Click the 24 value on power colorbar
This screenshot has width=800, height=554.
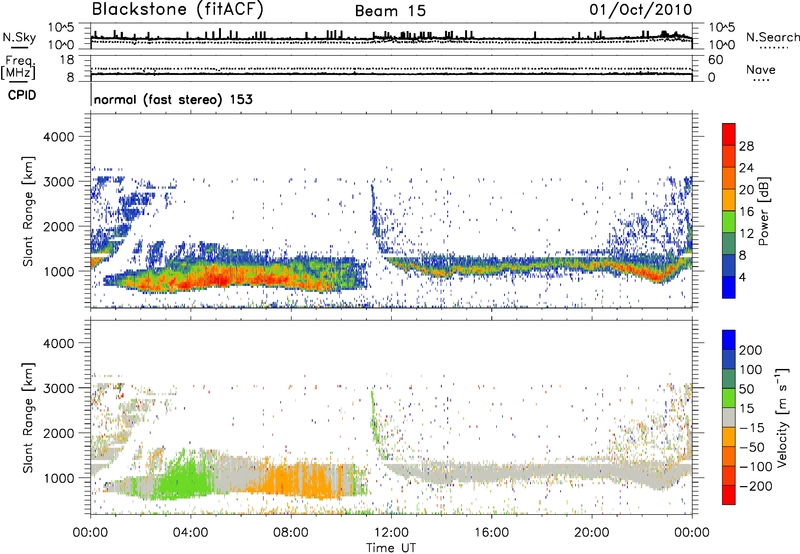pyautogui.click(x=746, y=168)
